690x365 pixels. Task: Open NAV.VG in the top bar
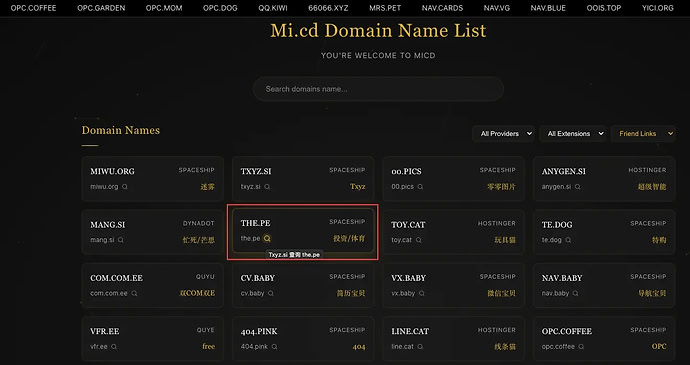[x=497, y=8]
